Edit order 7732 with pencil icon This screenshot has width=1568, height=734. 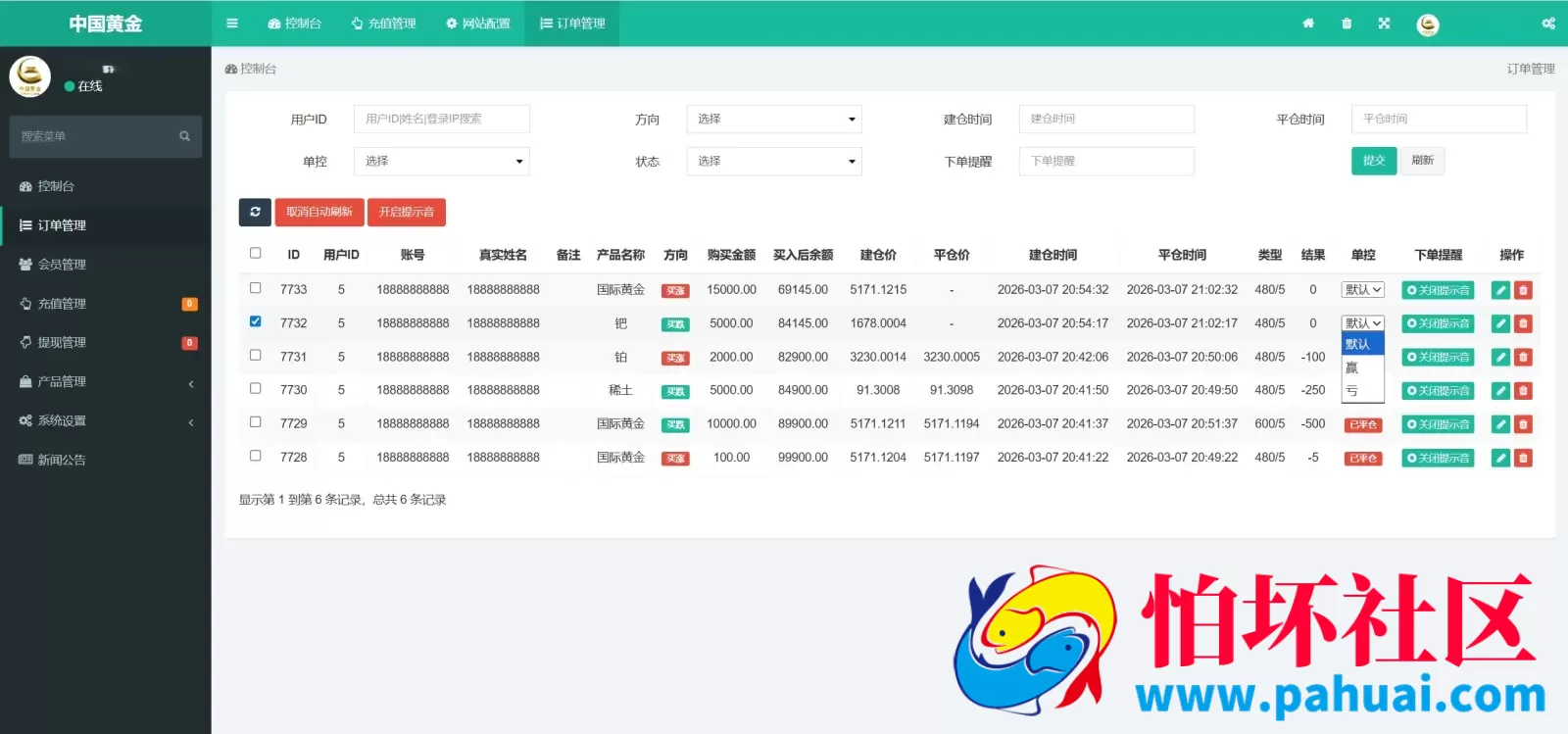click(x=1500, y=323)
